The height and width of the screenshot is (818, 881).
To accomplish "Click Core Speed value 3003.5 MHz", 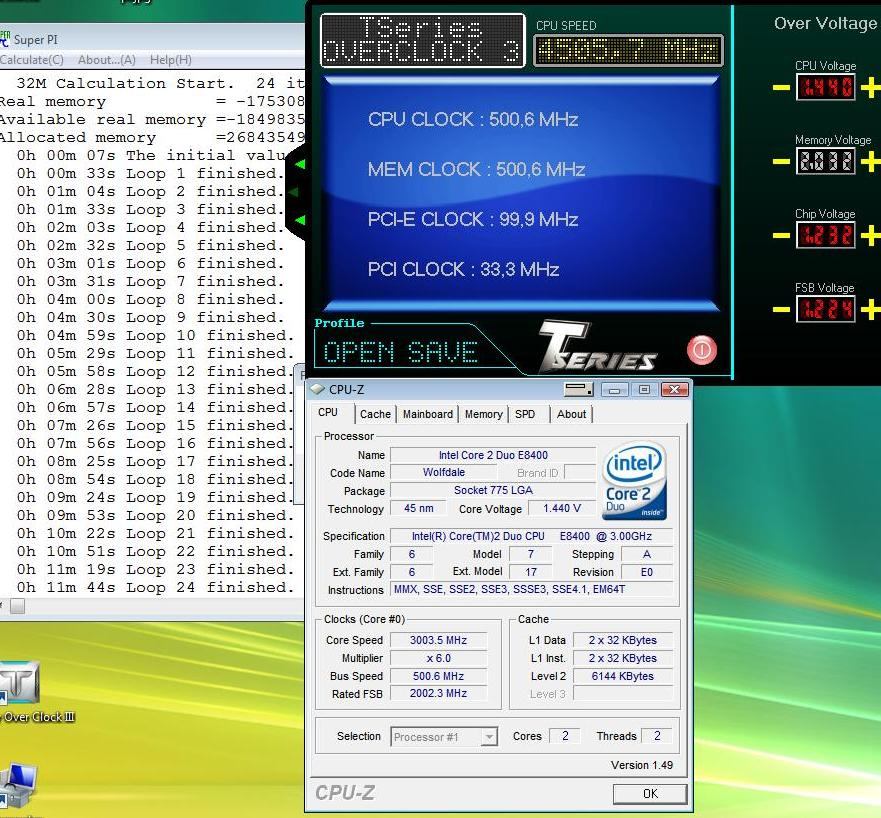I will [x=438, y=640].
